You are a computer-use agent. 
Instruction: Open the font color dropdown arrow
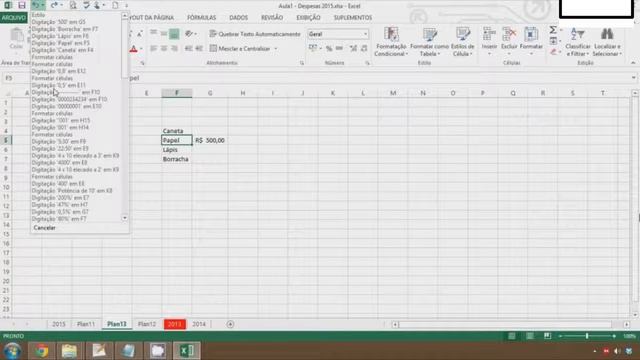141,49
